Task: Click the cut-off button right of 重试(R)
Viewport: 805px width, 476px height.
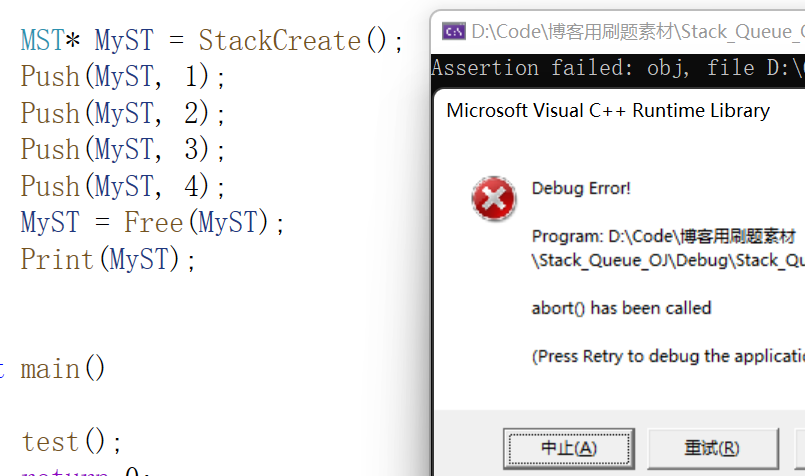Action: point(800,449)
